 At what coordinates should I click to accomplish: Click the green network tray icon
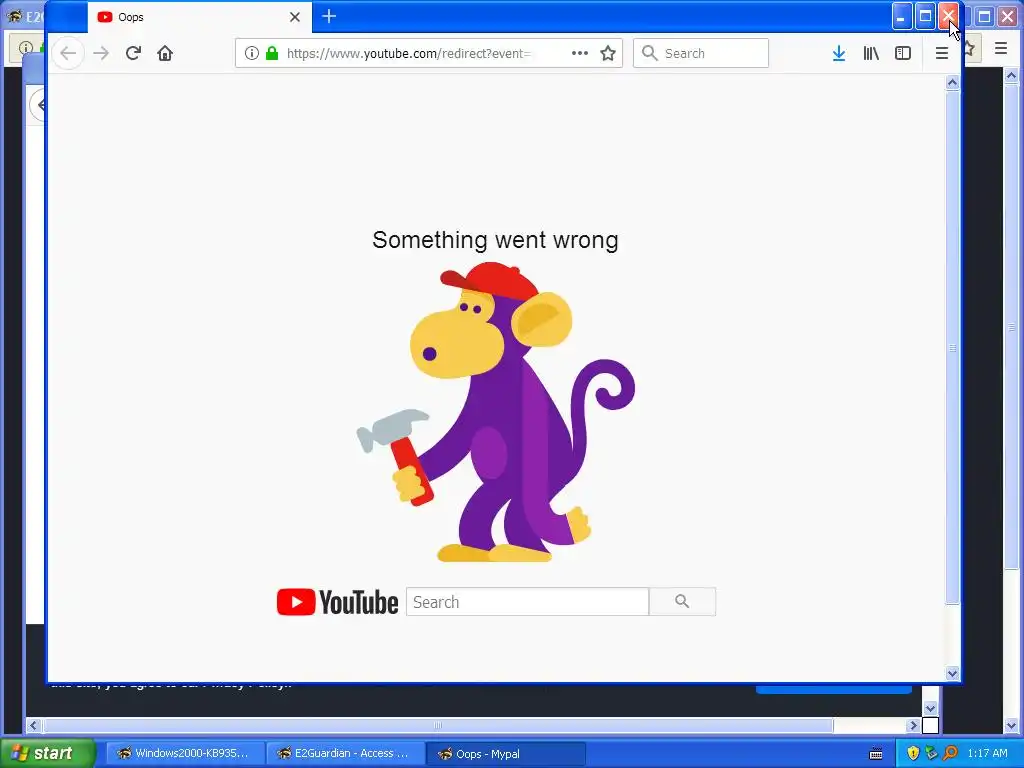click(931, 754)
